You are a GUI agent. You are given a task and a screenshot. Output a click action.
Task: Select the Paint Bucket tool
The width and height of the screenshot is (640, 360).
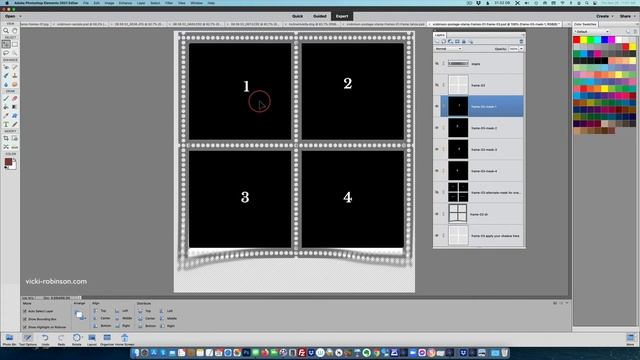[x=6, y=107]
